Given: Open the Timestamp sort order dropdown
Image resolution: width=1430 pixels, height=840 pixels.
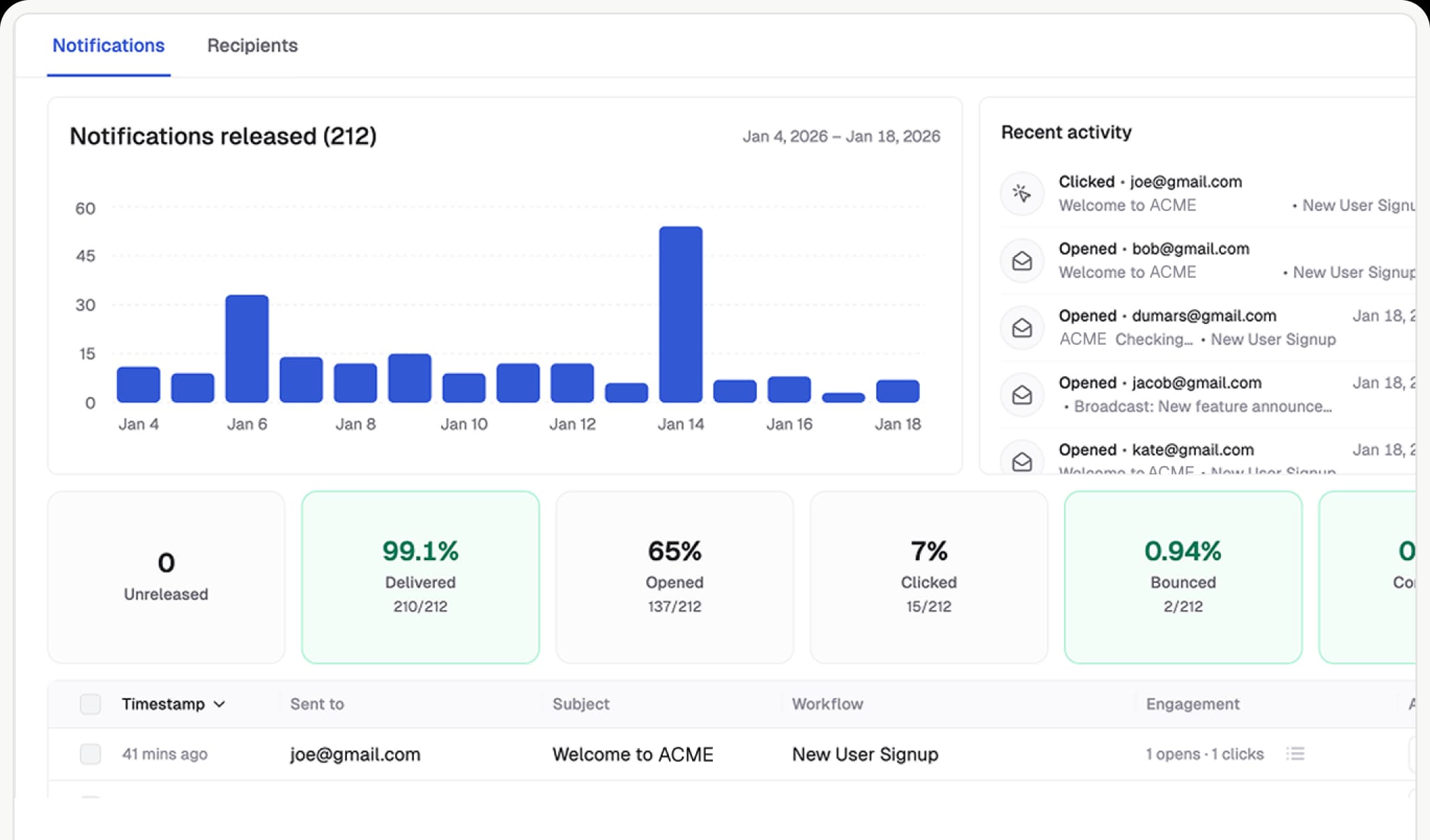Looking at the screenshot, I should (x=220, y=704).
